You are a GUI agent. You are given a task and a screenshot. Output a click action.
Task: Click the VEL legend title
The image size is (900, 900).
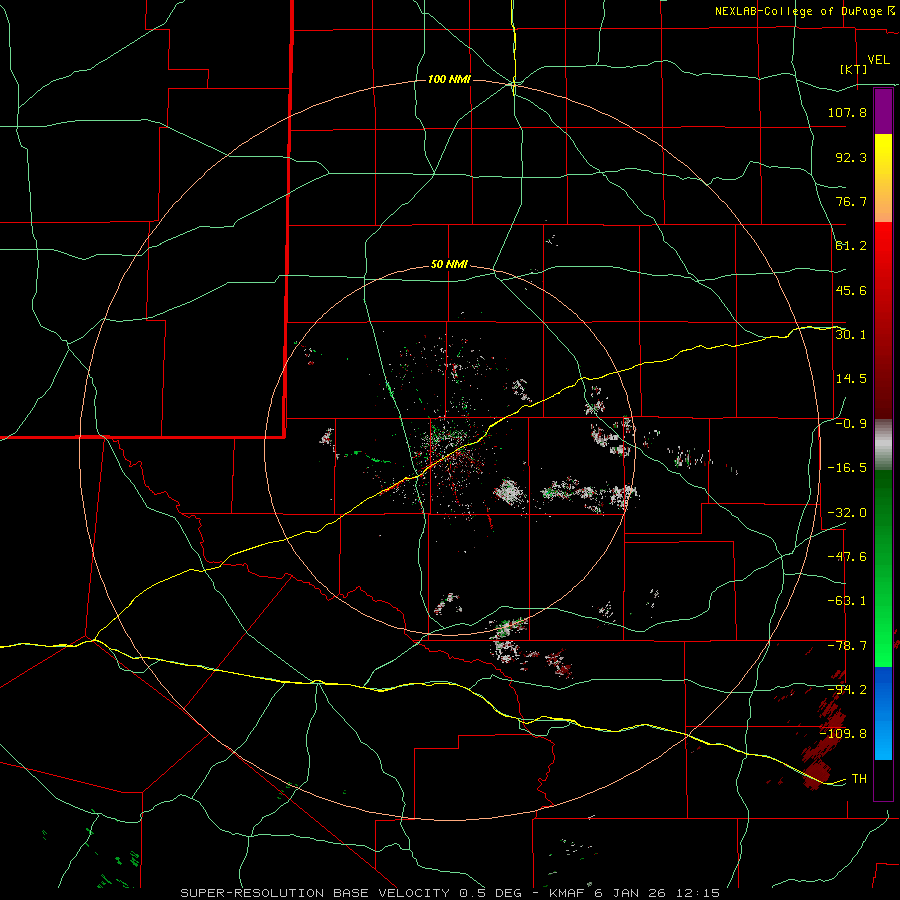879,60
